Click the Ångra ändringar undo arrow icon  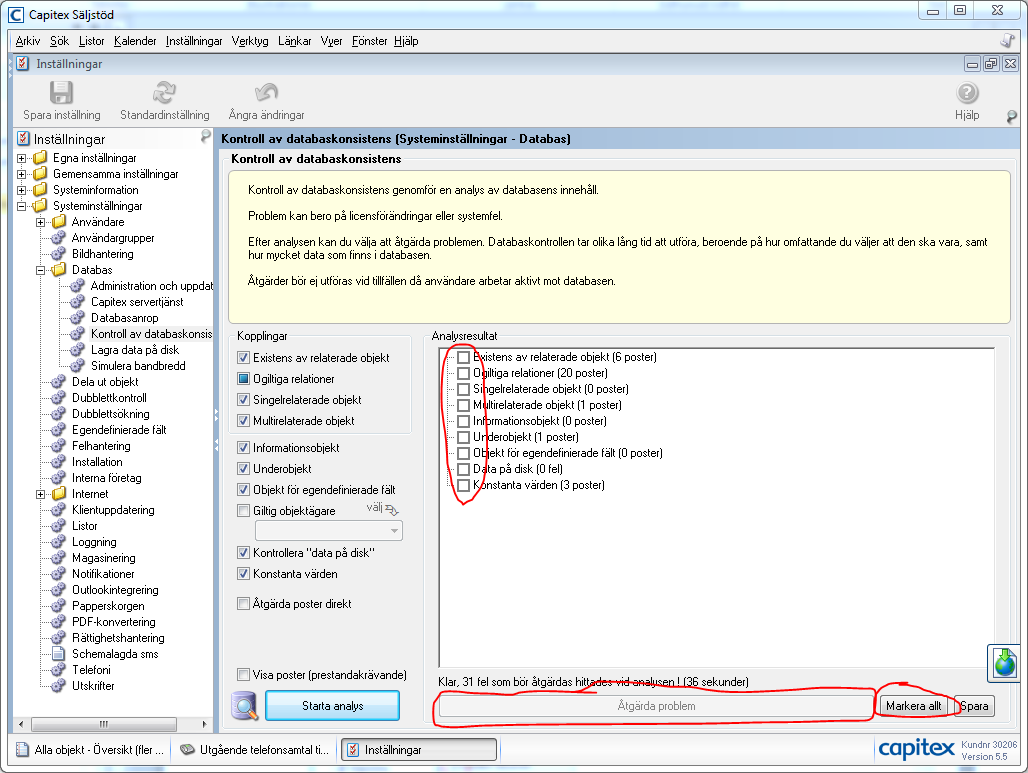(x=266, y=92)
